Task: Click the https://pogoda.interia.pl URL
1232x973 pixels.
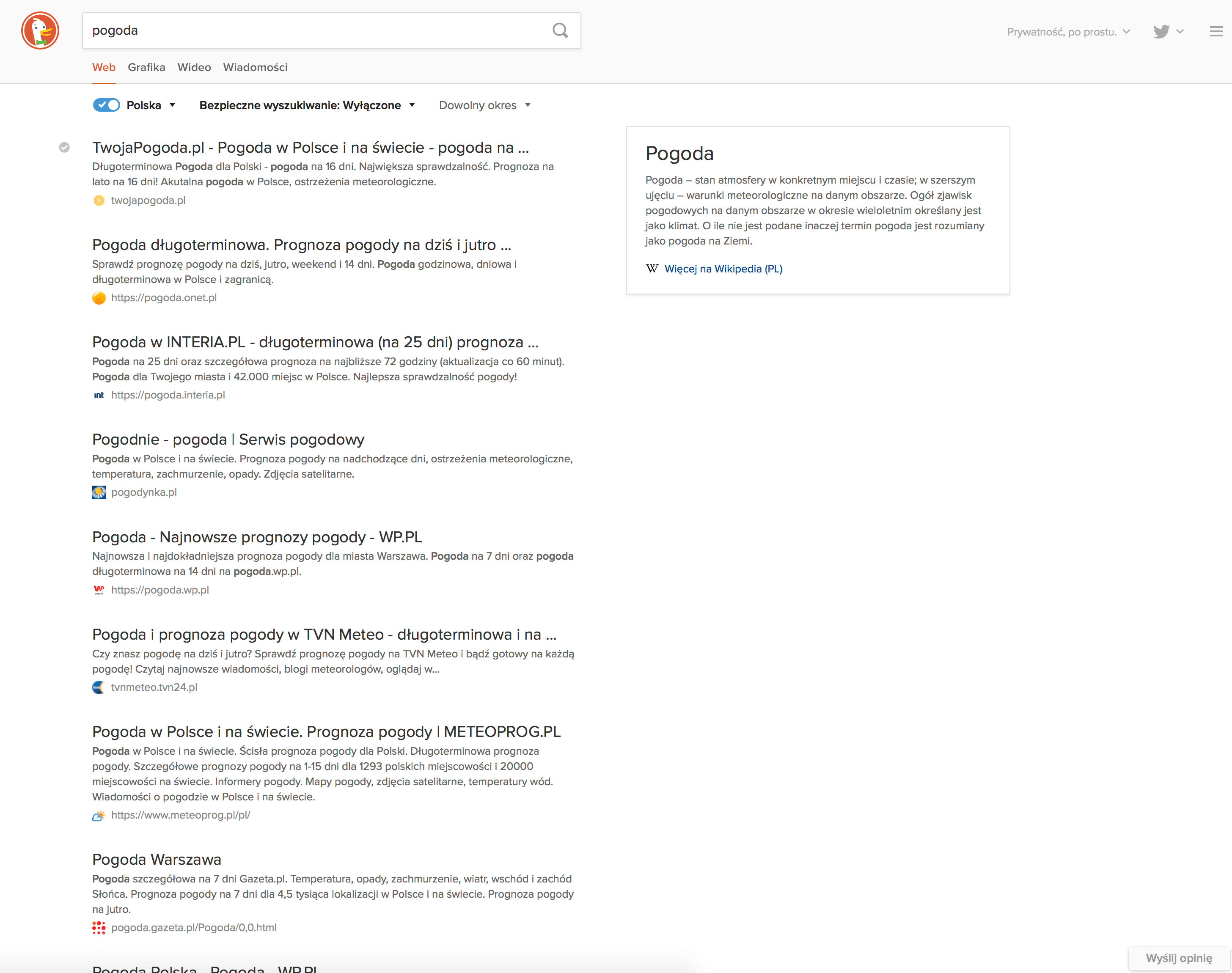Action: [x=168, y=396]
